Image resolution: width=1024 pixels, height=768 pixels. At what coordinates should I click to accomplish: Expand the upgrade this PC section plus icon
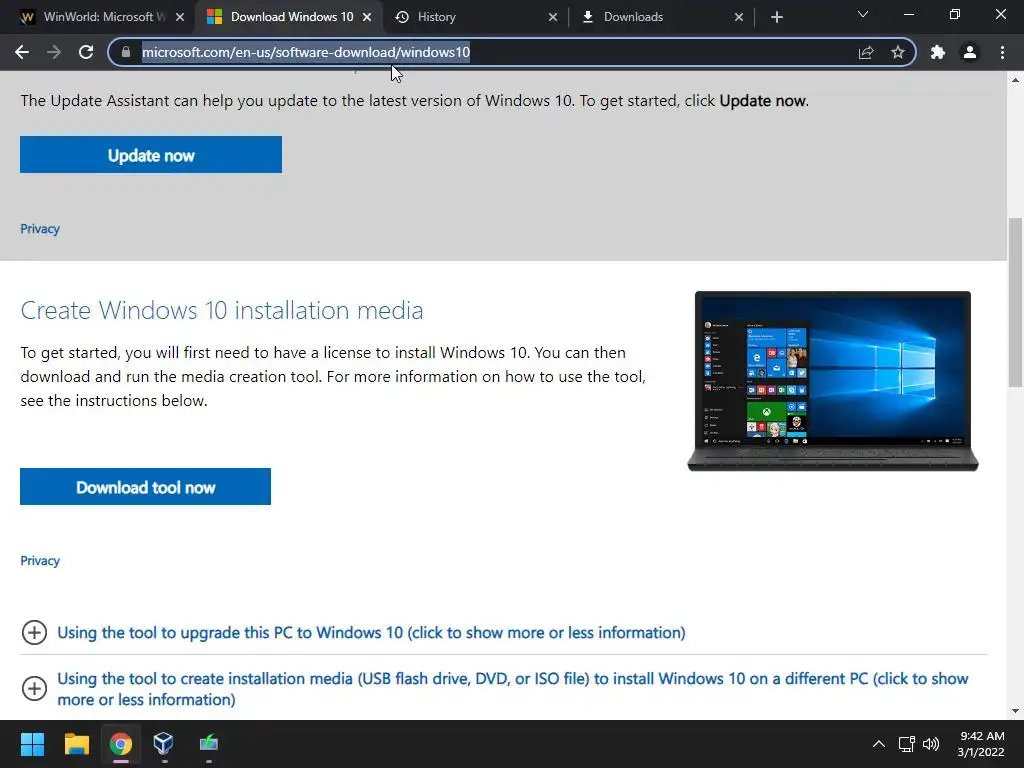click(34, 632)
